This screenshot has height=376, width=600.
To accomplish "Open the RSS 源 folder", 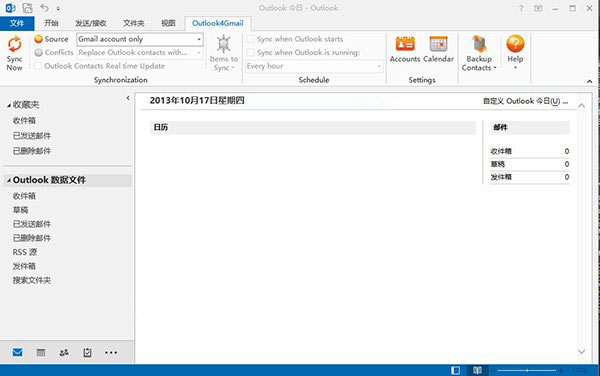I will [25, 252].
